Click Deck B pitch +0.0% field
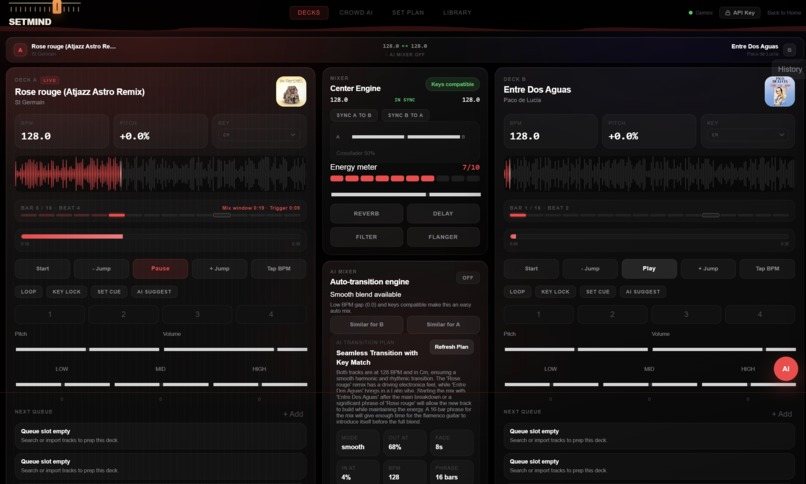Viewport: 806px width, 484px height. (649, 132)
